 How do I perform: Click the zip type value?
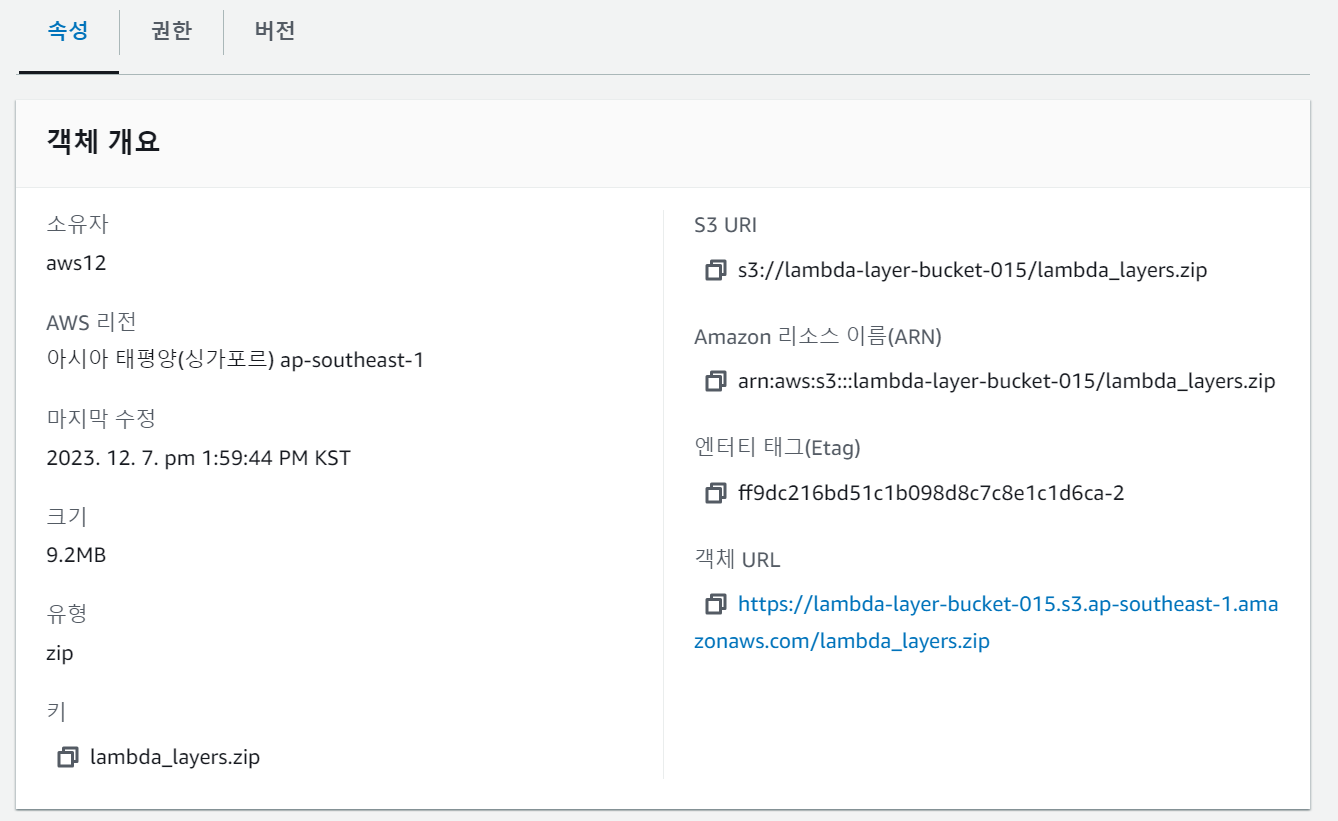[60, 653]
